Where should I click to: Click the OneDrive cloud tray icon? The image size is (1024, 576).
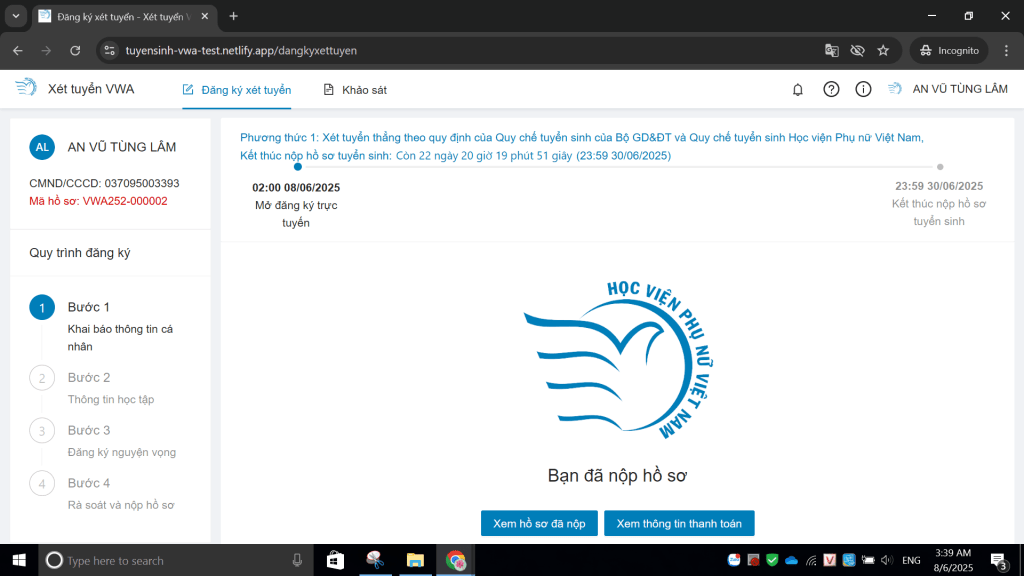[x=792, y=560]
